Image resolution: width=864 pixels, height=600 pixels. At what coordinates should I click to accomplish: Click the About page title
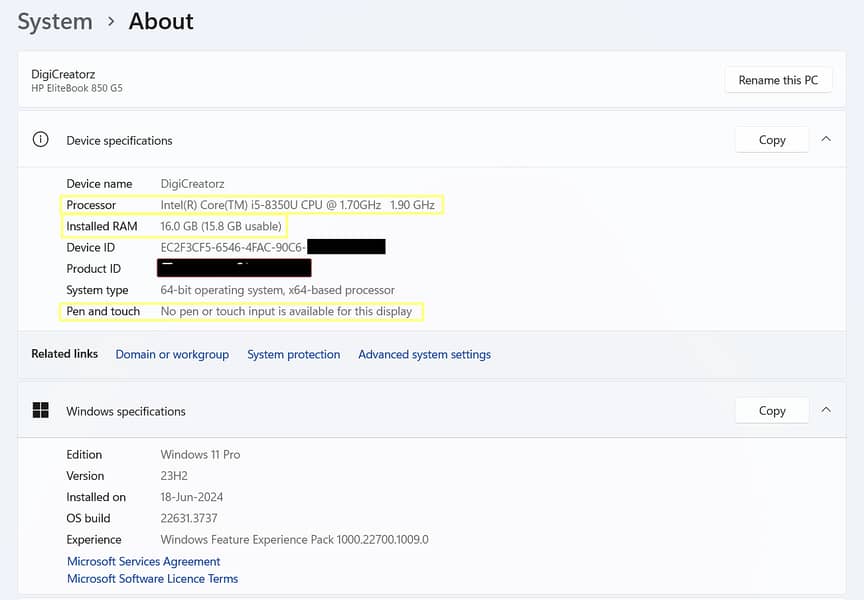[x=161, y=21]
